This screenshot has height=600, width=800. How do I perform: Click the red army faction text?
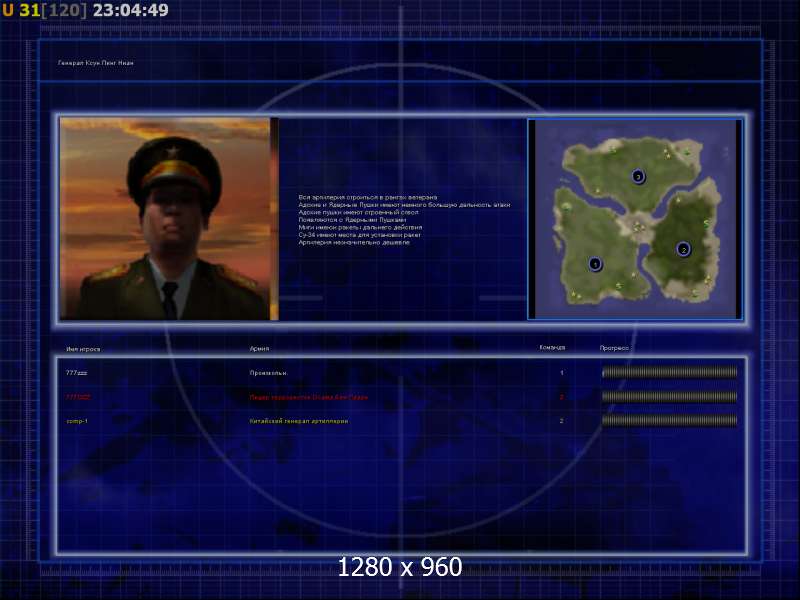coord(309,397)
